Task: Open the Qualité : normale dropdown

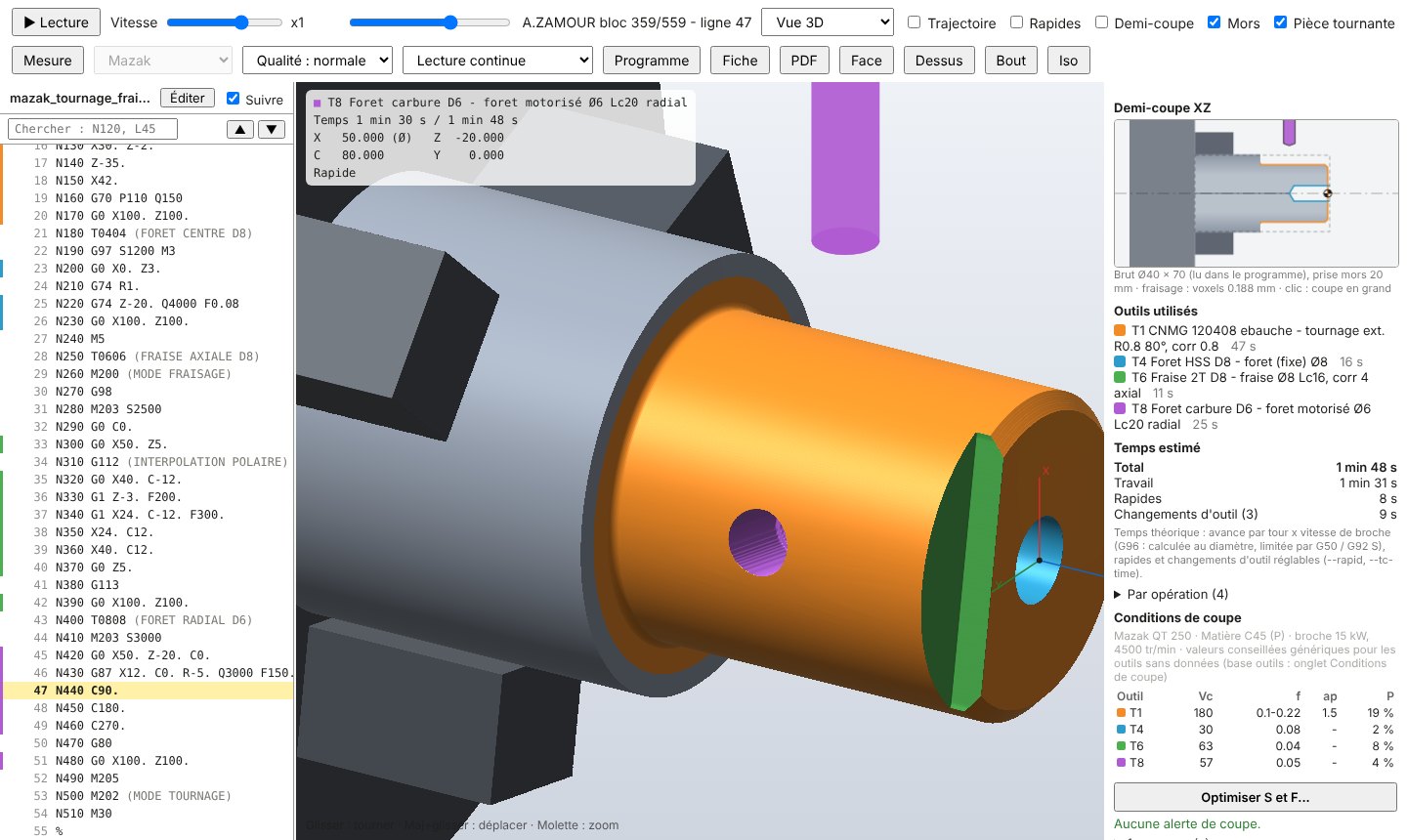Action: (x=318, y=61)
